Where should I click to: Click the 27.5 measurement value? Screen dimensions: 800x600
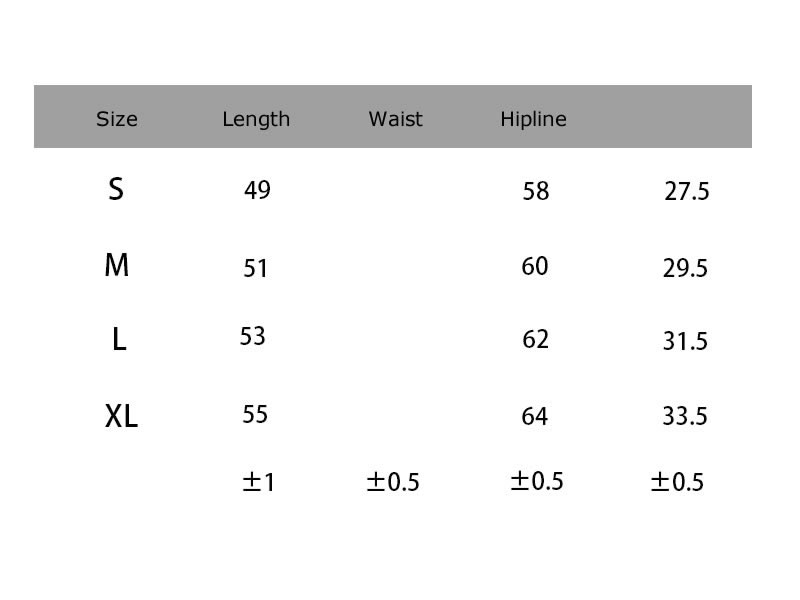point(687,192)
